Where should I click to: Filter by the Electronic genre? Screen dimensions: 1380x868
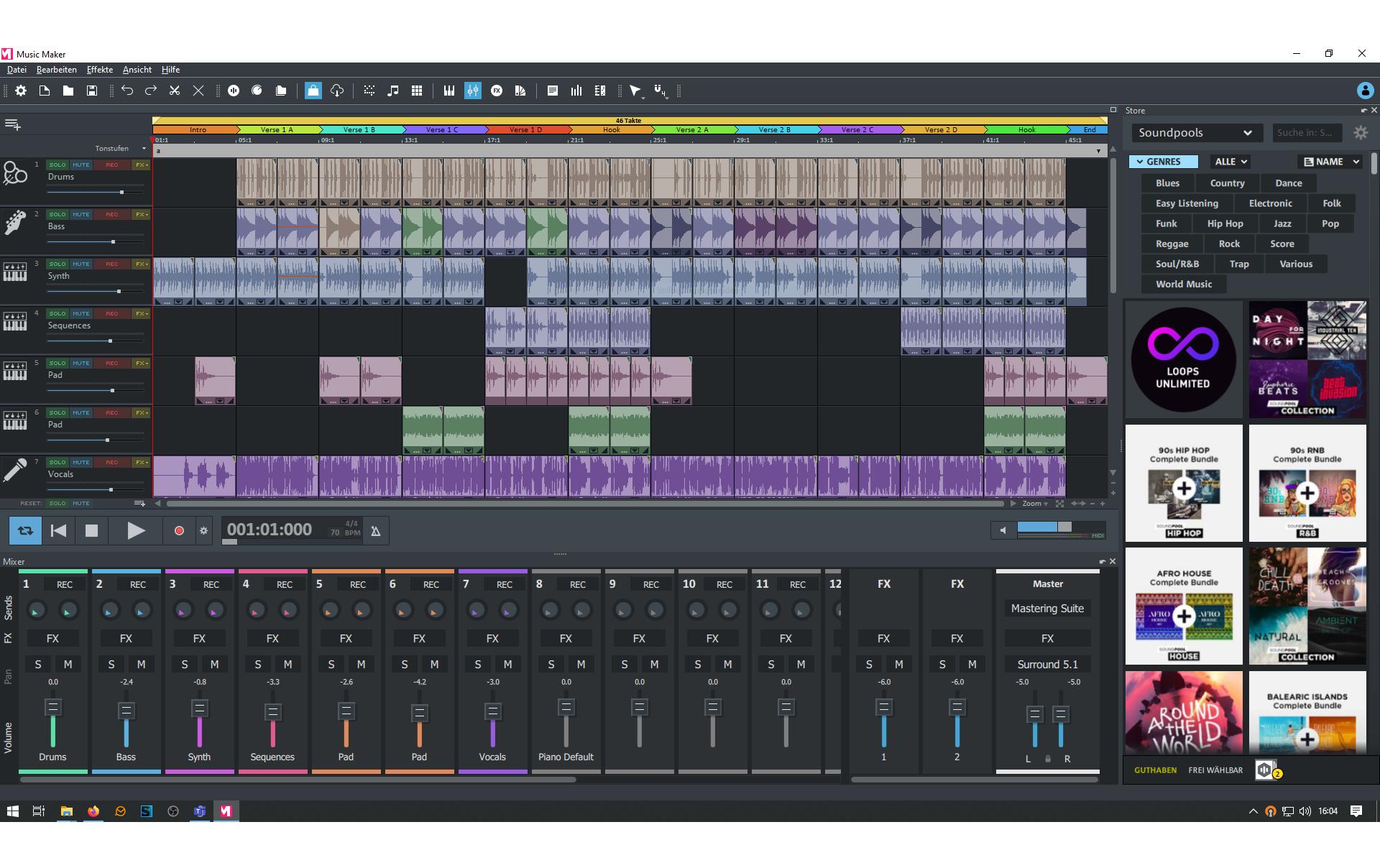coord(1270,203)
